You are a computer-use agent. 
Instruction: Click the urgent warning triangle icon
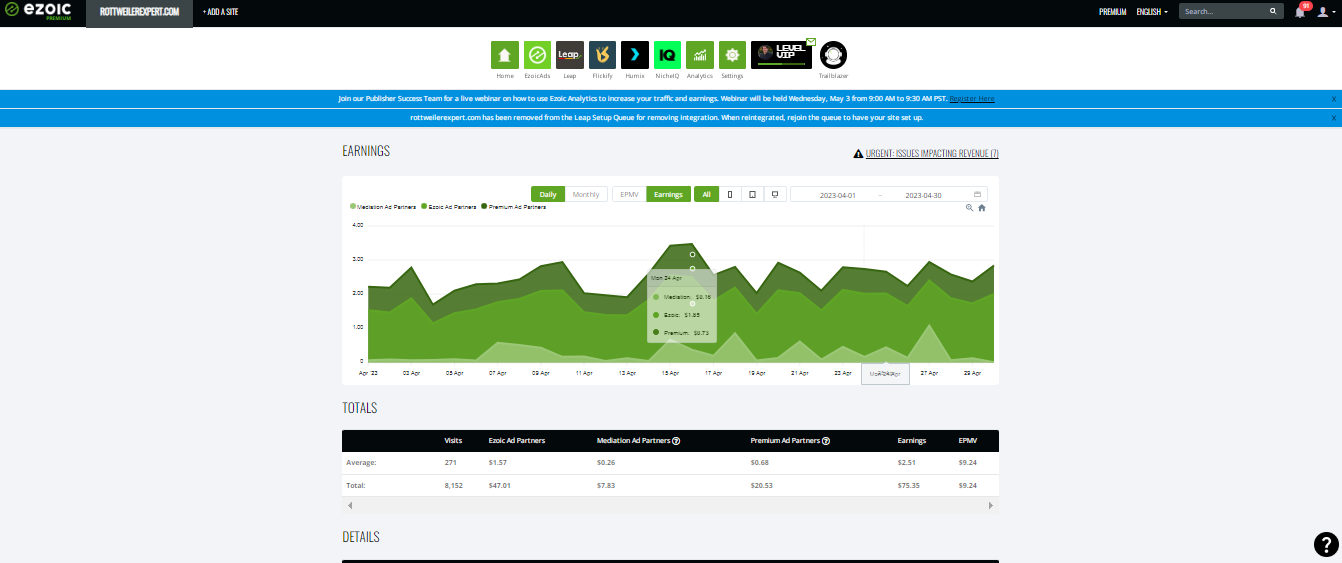(x=858, y=154)
